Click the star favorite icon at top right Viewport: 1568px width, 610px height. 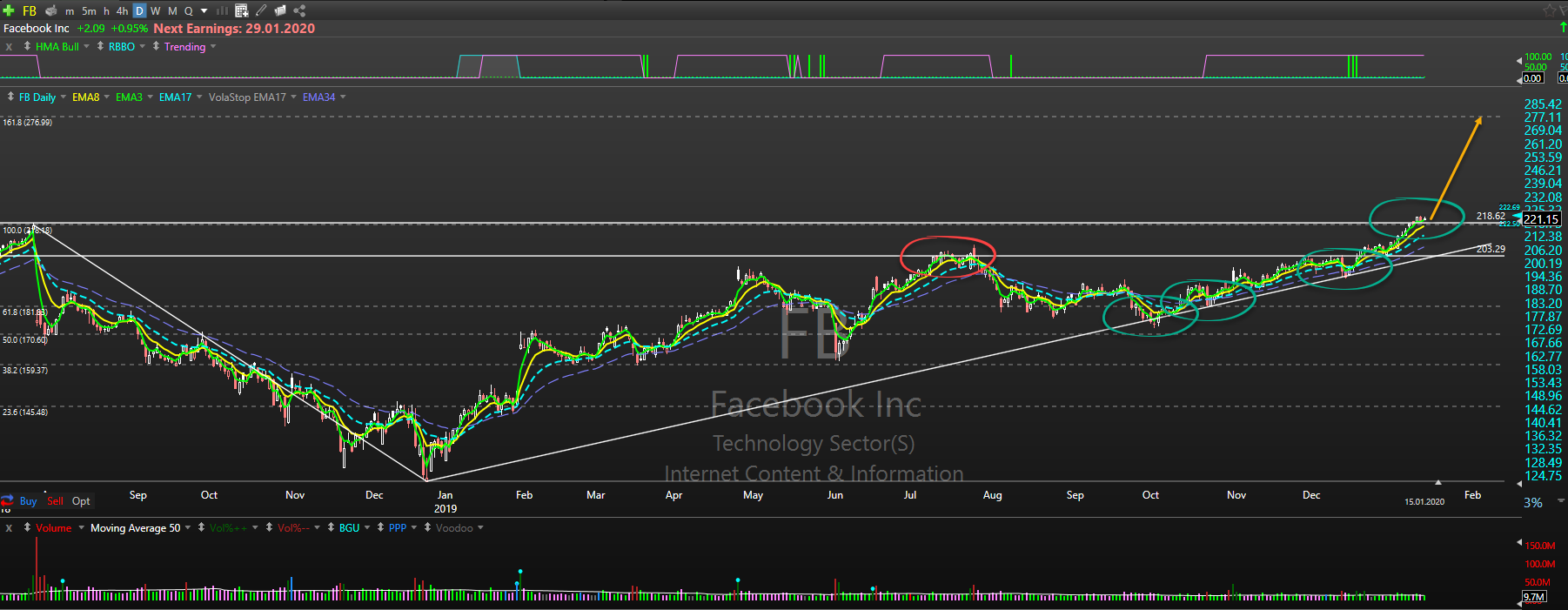pyautogui.click(x=1549, y=10)
